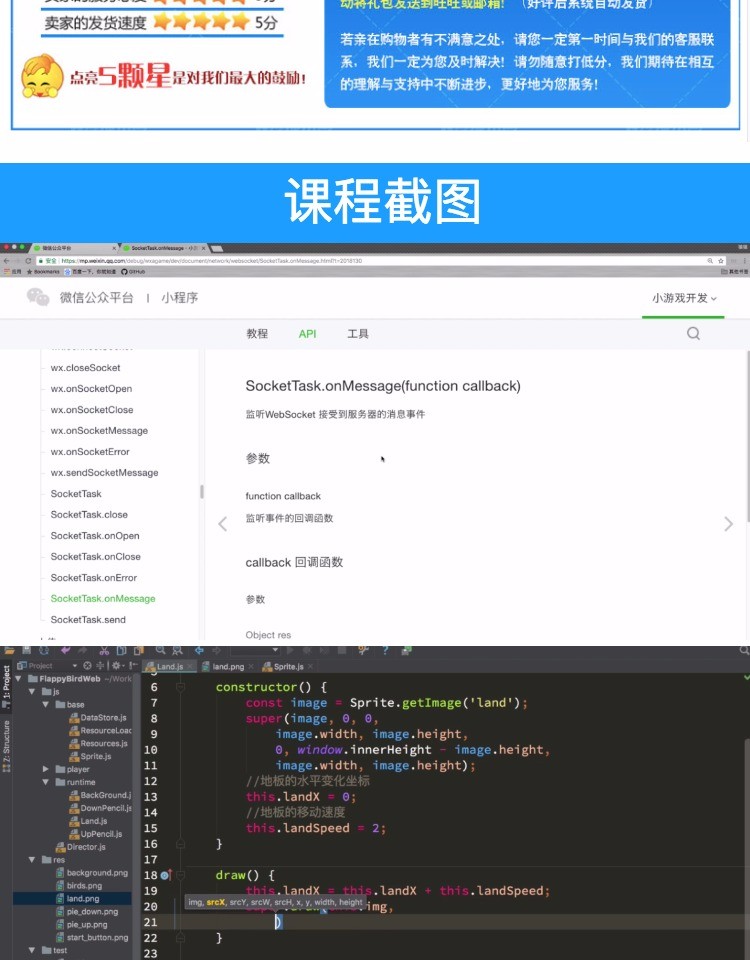This screenshot has width=750, height=960.
Task: Click the docs sidebar scrollbar thumb
Action: (201, 492)
